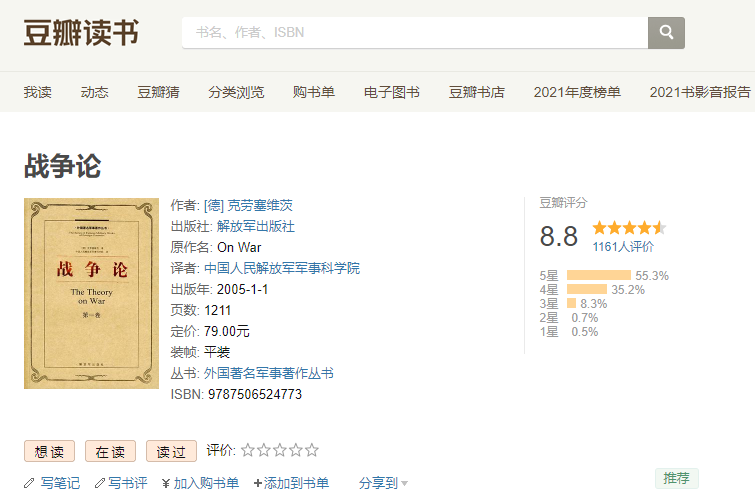Click the search magnifier button
This screenshot has height=504, width=755.
(666, 33)
